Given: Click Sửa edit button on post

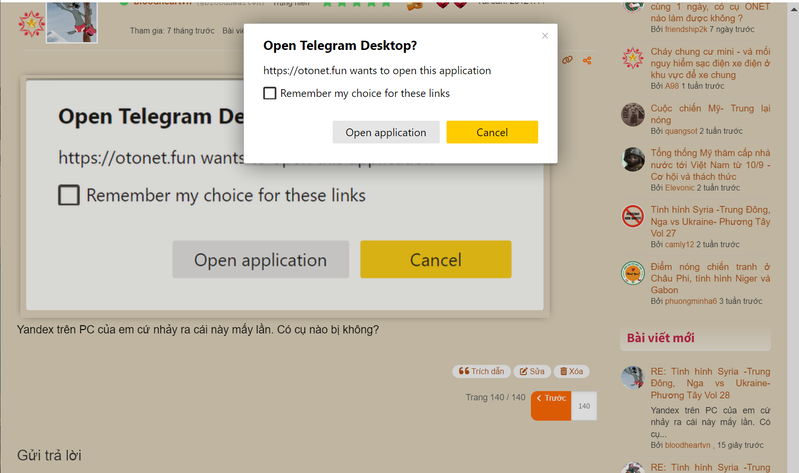Looking at the screenshot, I should (x=531, y=371).
